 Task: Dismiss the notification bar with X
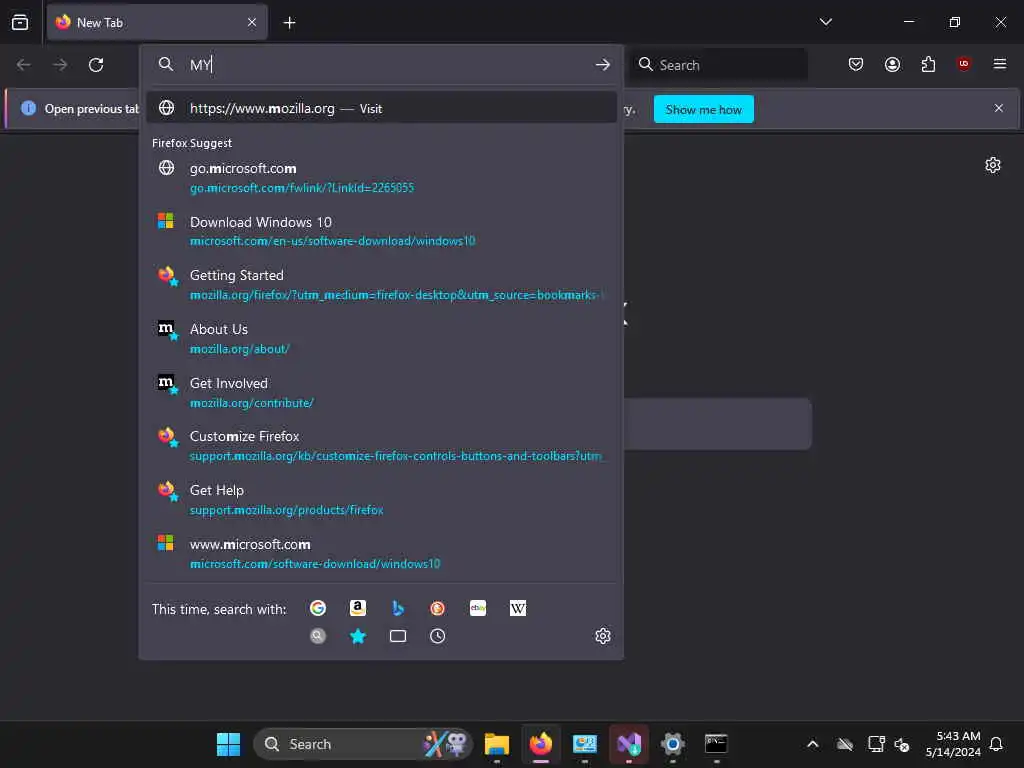[x=999, y=108]
